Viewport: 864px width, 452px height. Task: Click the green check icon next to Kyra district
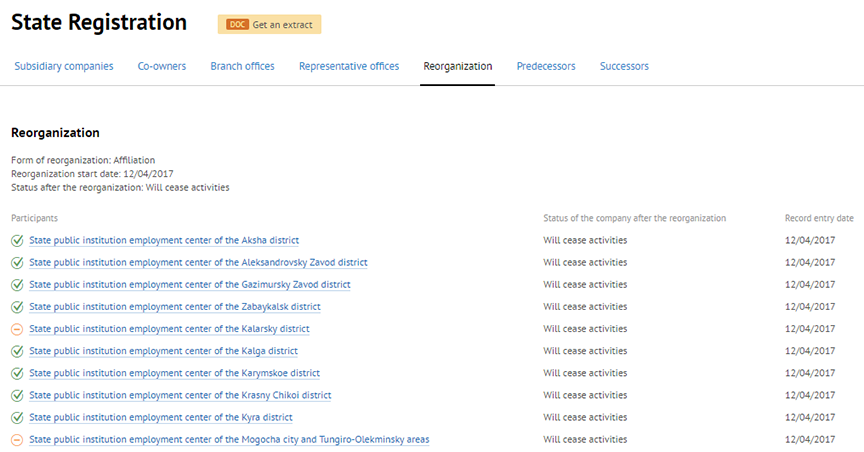[17, 417]
